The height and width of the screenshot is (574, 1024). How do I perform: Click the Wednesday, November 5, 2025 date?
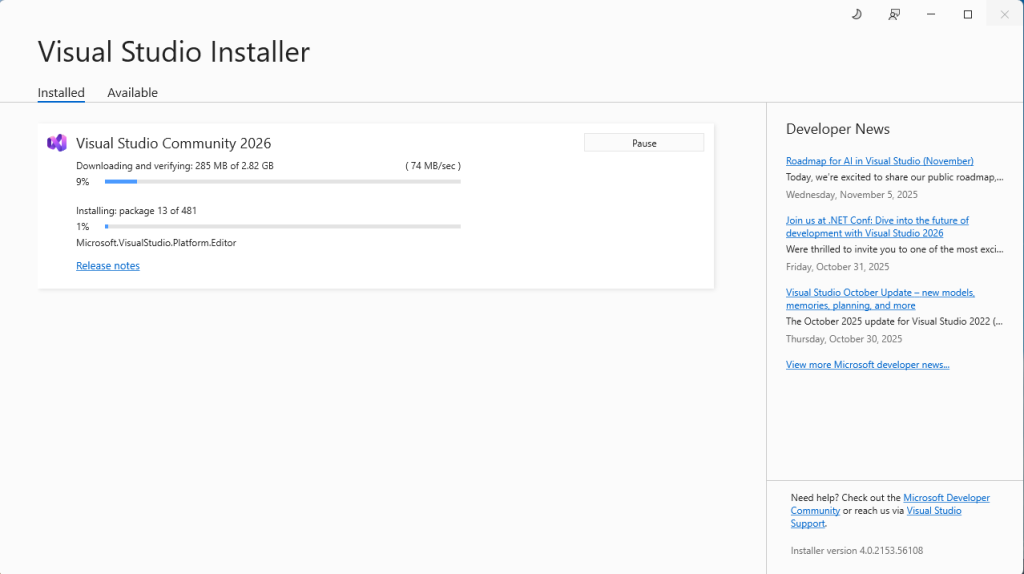pyautogui.click(x=852, y=195)
